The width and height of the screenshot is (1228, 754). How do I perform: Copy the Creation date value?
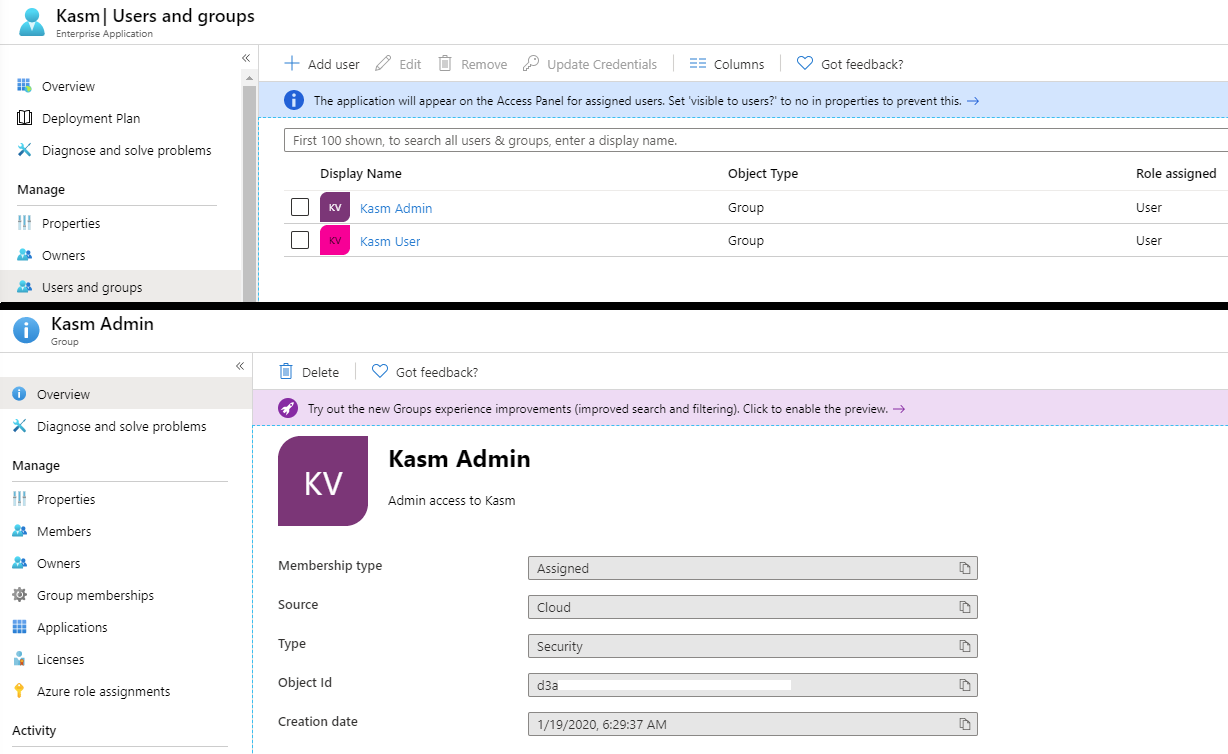pos(964,724)
